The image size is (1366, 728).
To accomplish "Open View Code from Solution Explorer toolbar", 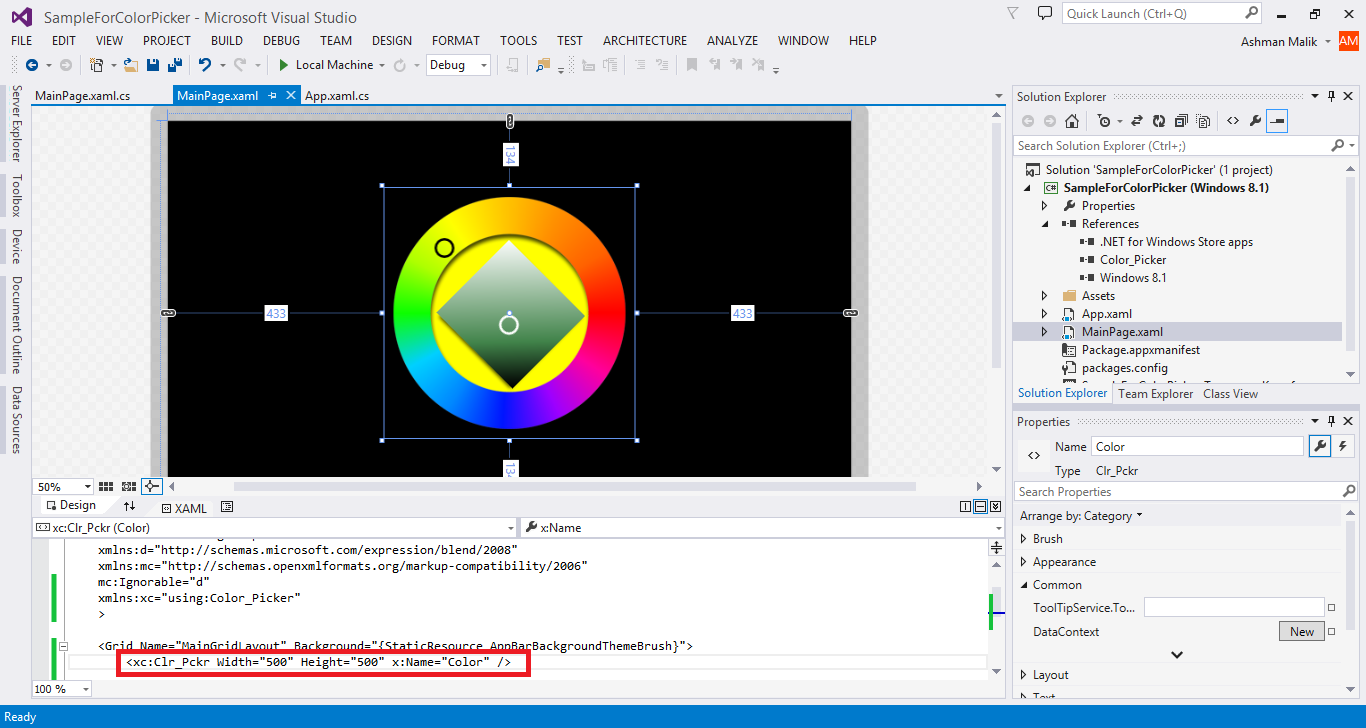I will pyautogui.click(x=1233, y=120).
